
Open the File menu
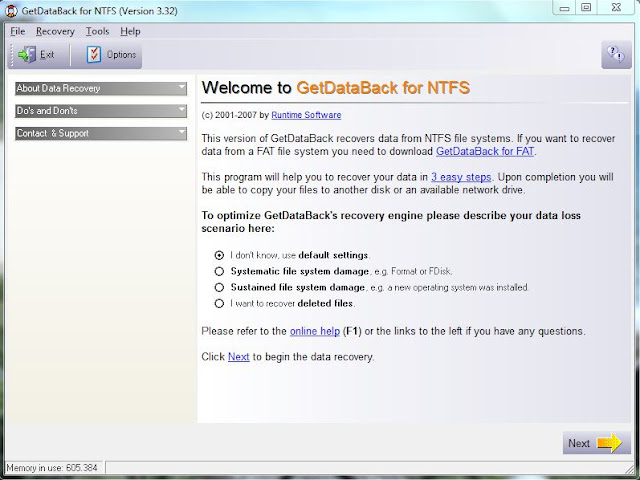point(18,31)
